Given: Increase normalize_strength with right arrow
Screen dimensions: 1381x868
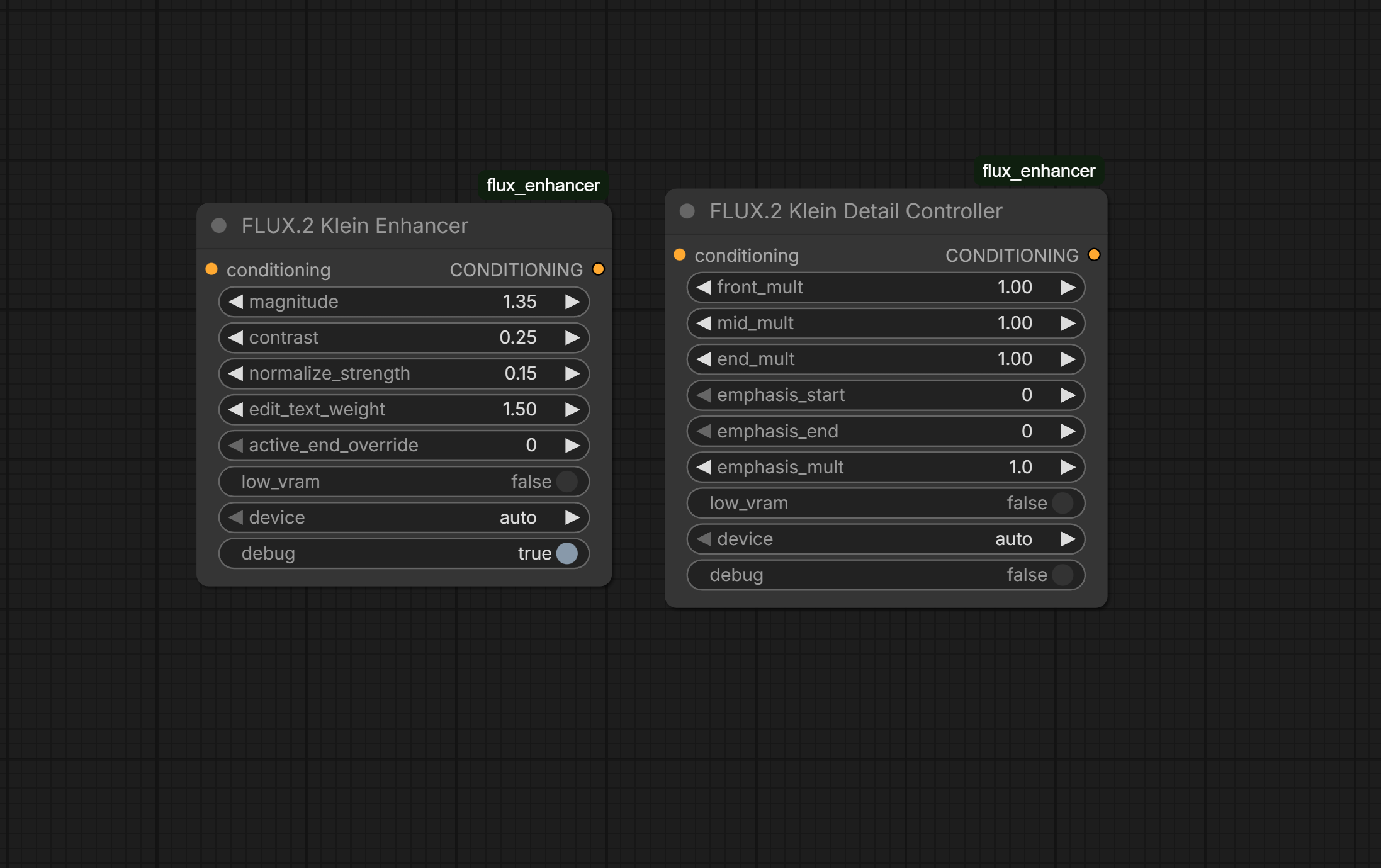Looking at the screenshot, I should 572,373.
